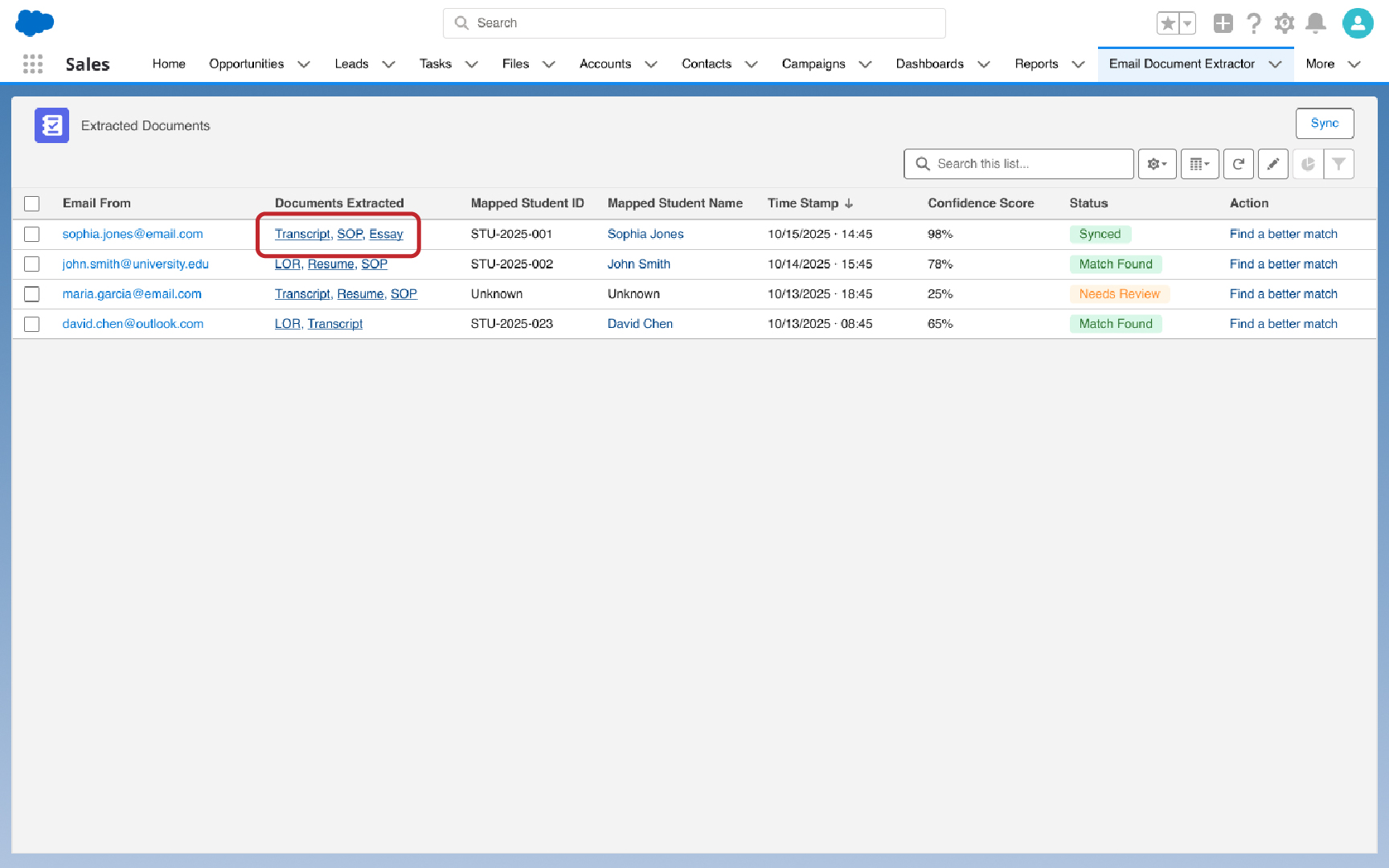Click the Search this list field
Viewport: 1389px width, 868px height.
click(1029, 164)
